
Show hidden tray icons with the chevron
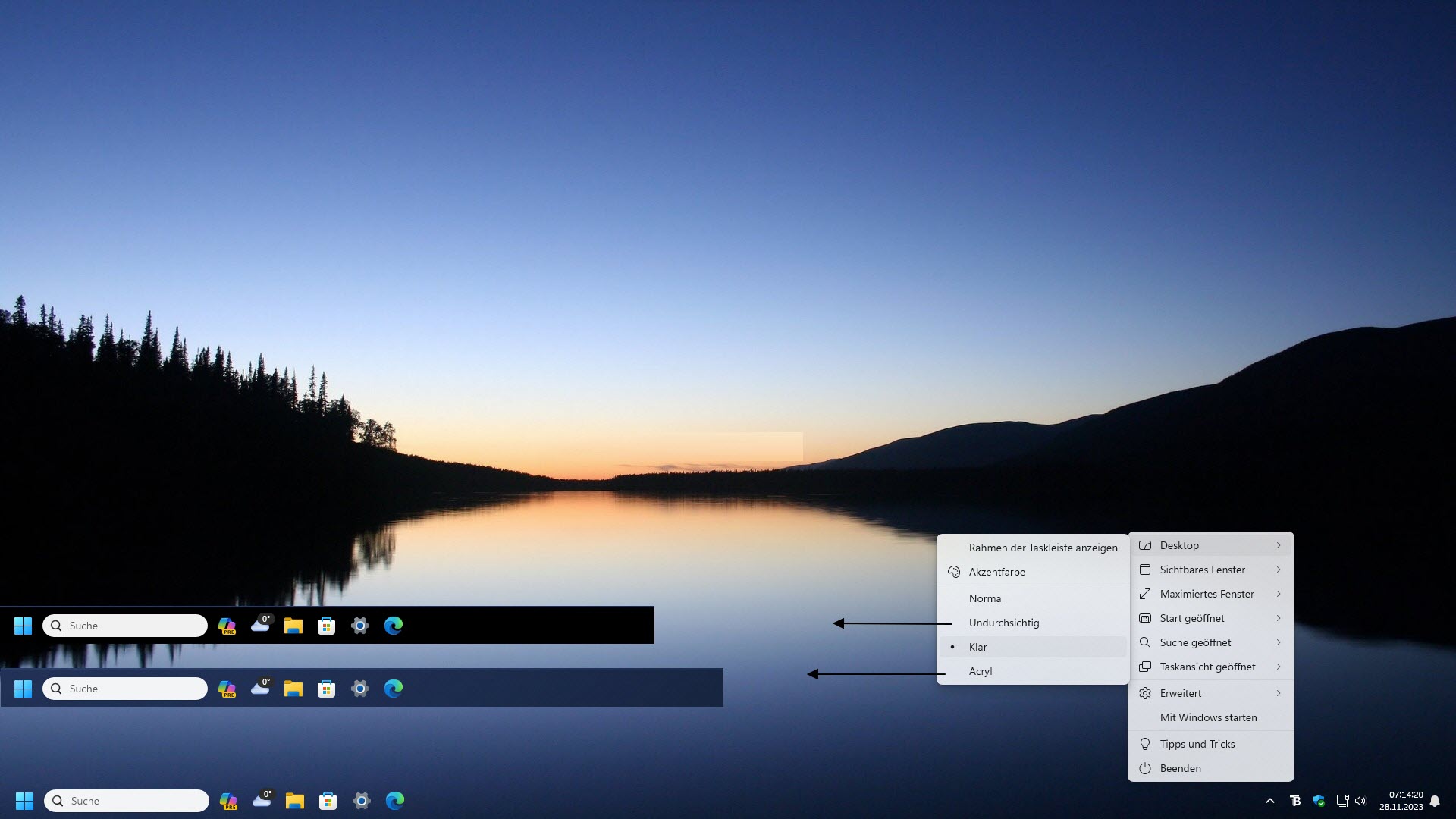[1270, 801]
